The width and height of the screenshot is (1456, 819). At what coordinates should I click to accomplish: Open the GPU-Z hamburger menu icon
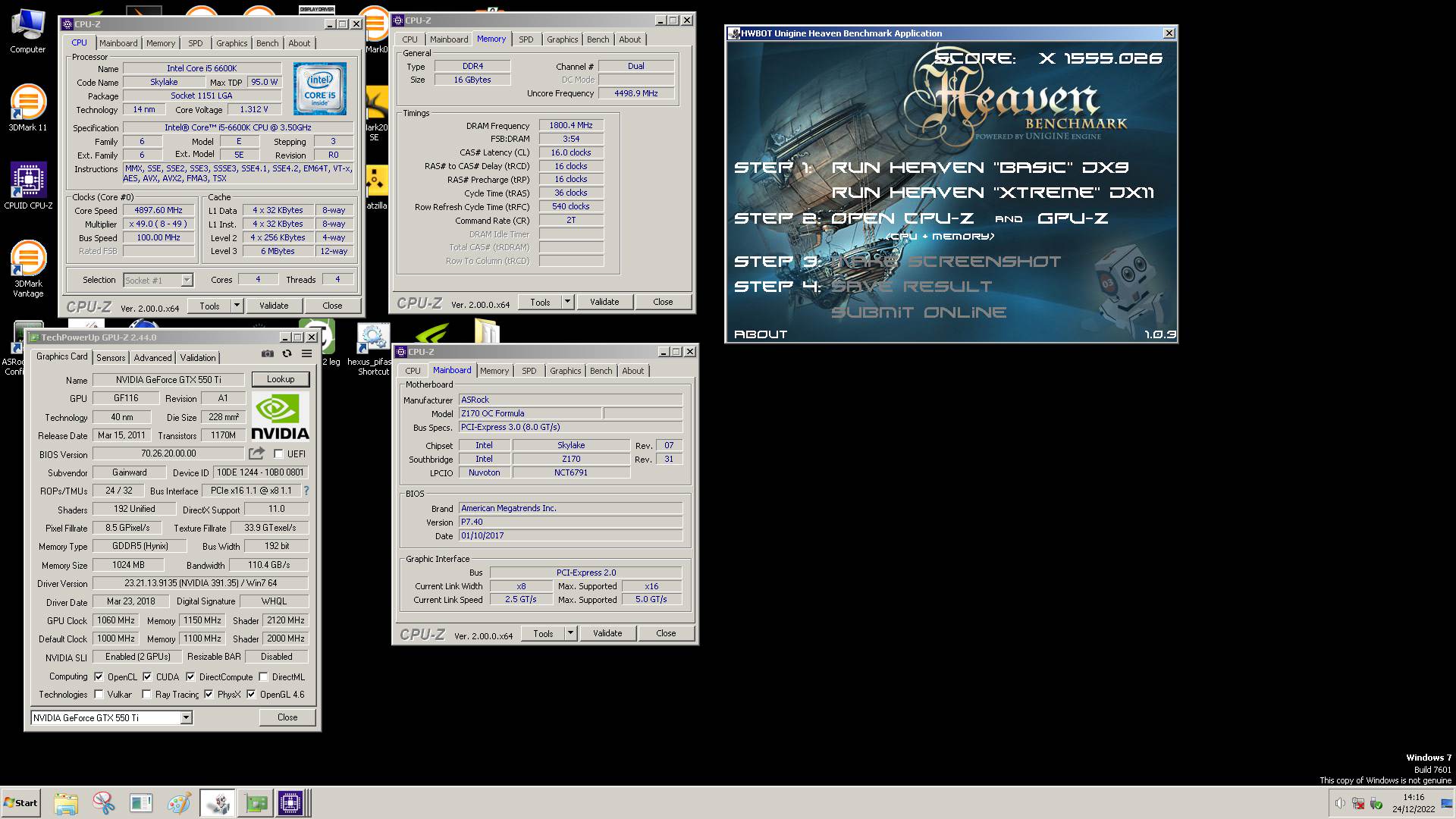pos(306,353)
